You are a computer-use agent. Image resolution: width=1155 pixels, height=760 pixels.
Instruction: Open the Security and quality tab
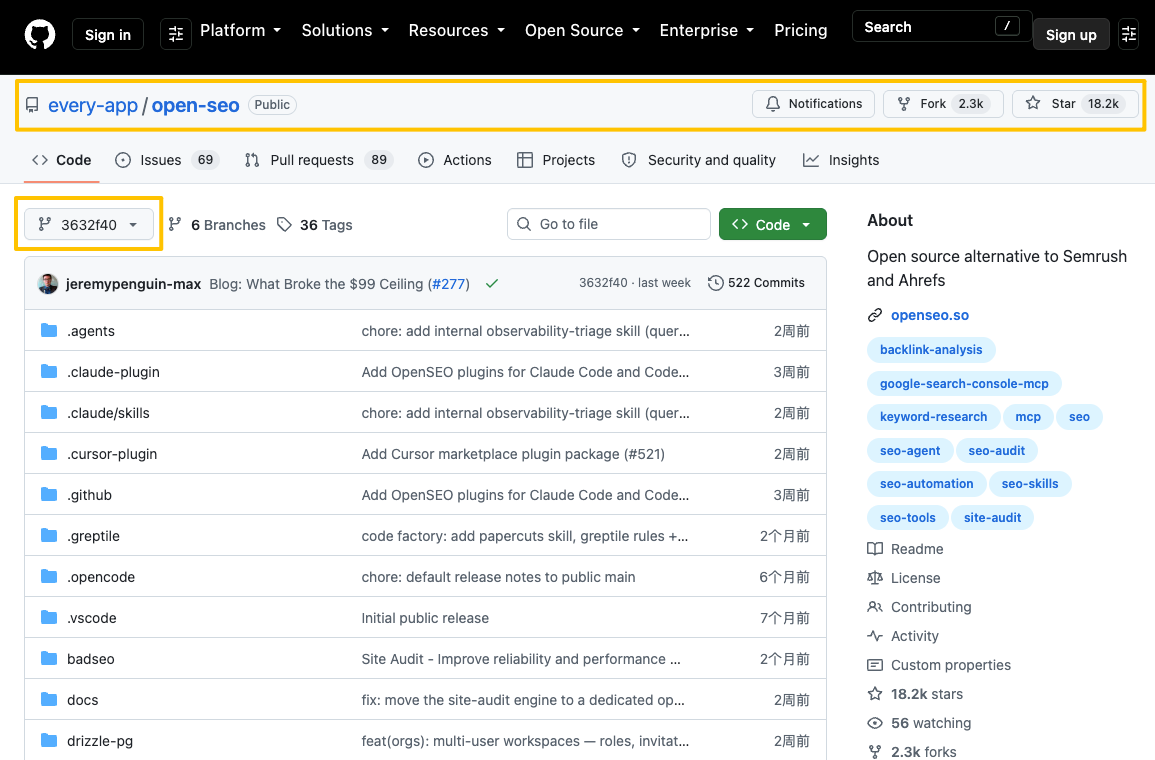click(698, 161)
